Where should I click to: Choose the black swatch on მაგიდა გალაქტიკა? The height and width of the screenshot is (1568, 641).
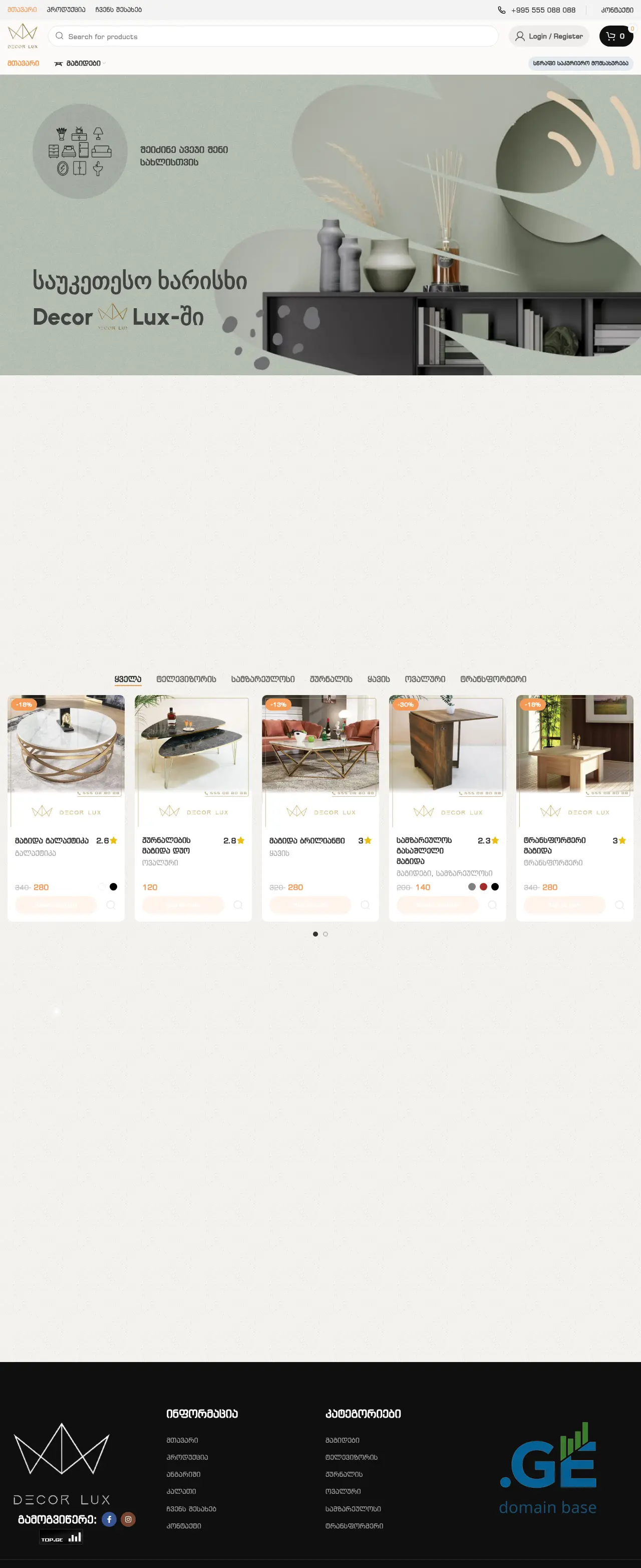pos(113,887)
